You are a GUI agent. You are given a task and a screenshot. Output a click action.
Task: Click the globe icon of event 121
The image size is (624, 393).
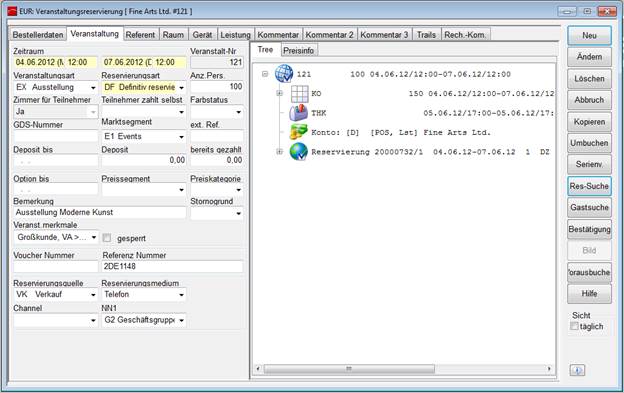click(x=284, y=74)
